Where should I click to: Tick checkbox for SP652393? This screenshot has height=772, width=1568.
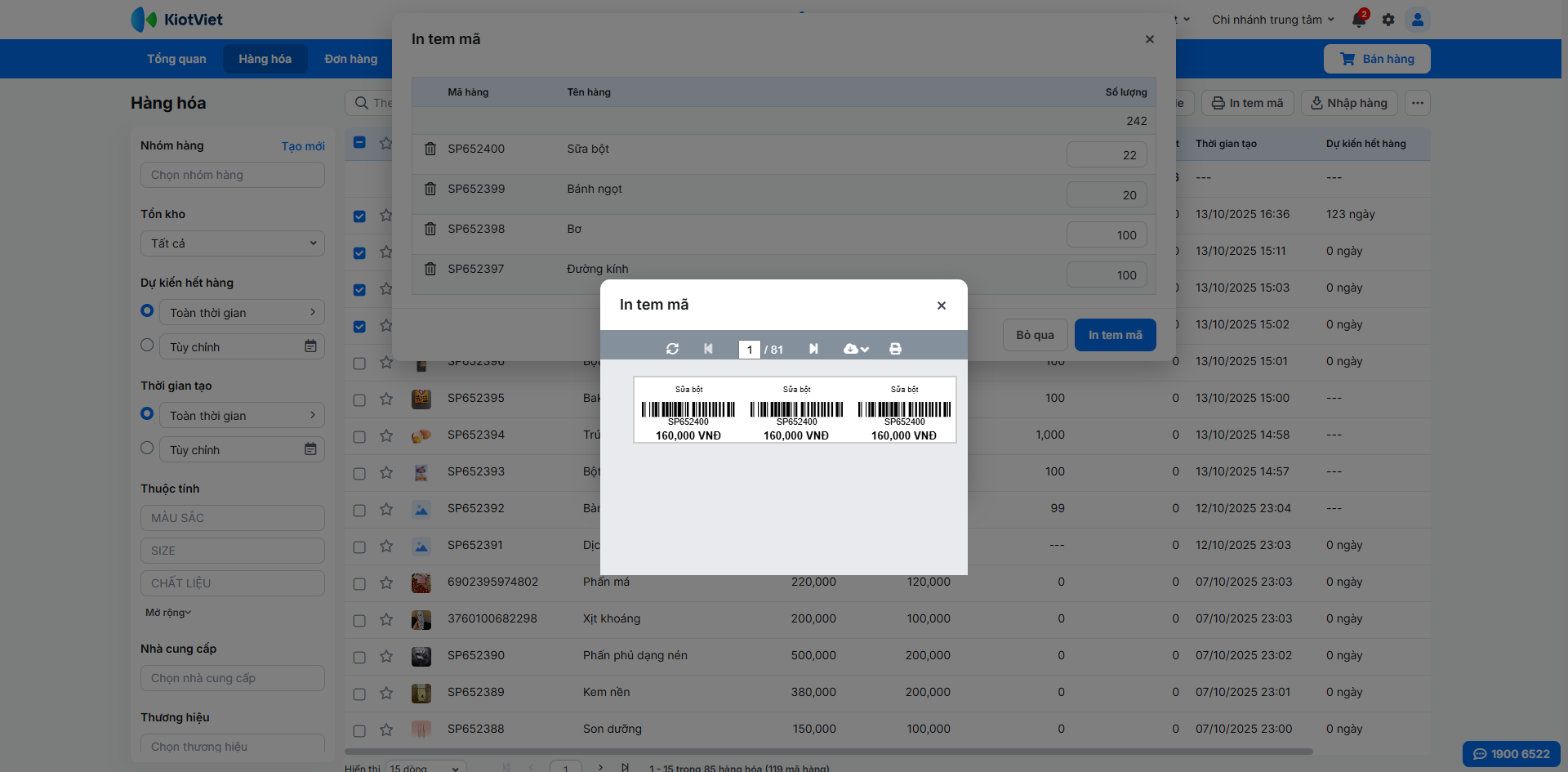[359, 474]
